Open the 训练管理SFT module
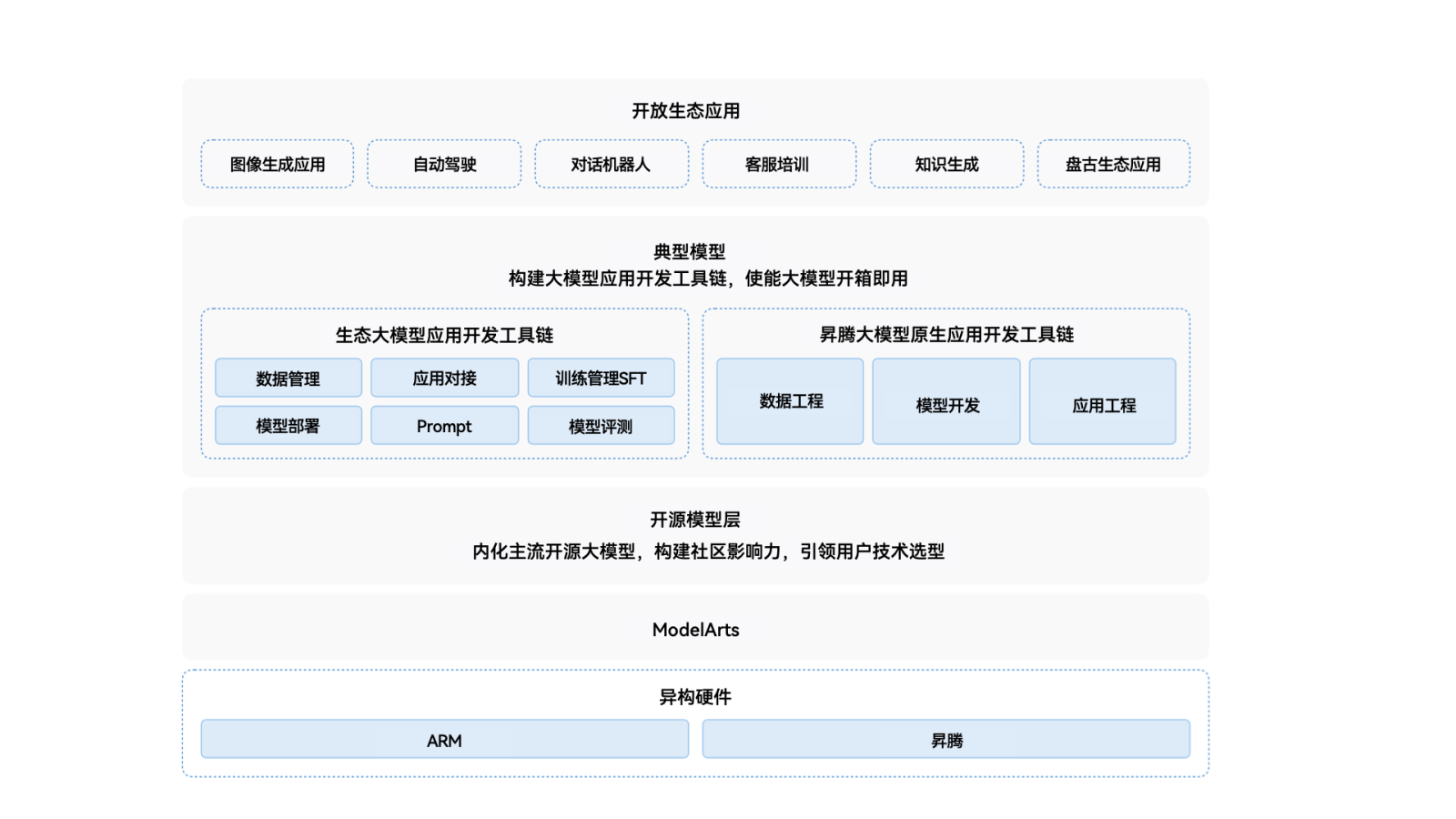 tap(602, 378)
